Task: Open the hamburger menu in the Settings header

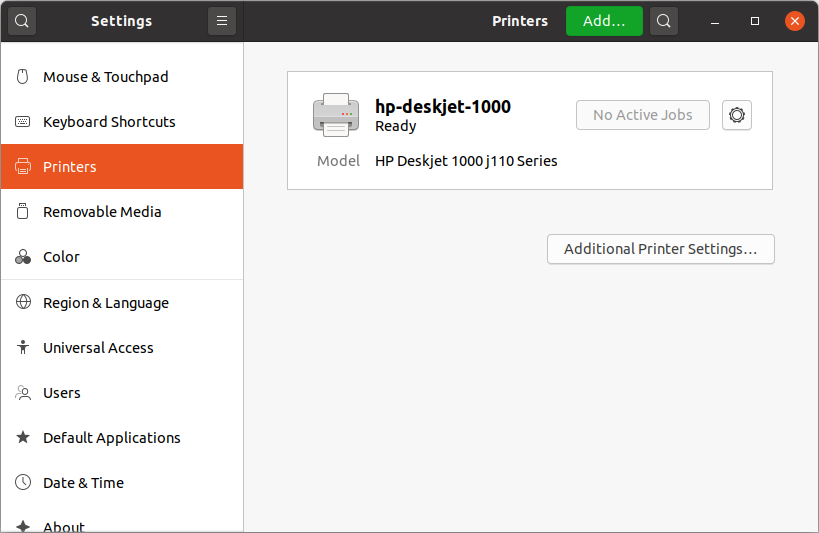Action: [x=222, y=21]
